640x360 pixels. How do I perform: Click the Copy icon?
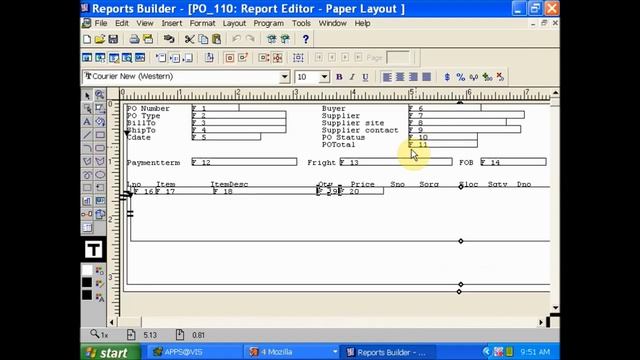[x=203, y=39]
